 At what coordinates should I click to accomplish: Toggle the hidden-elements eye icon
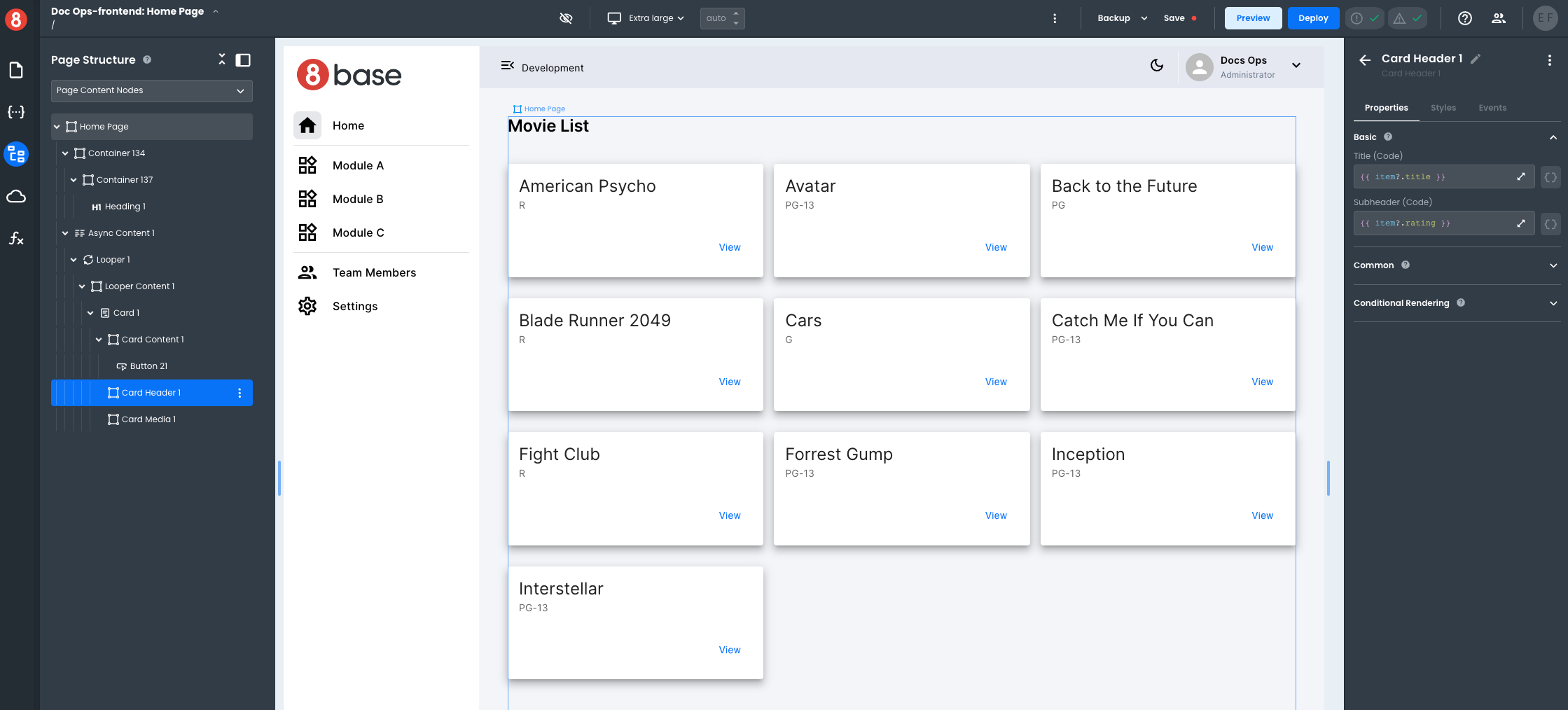(x=566, y=18)
